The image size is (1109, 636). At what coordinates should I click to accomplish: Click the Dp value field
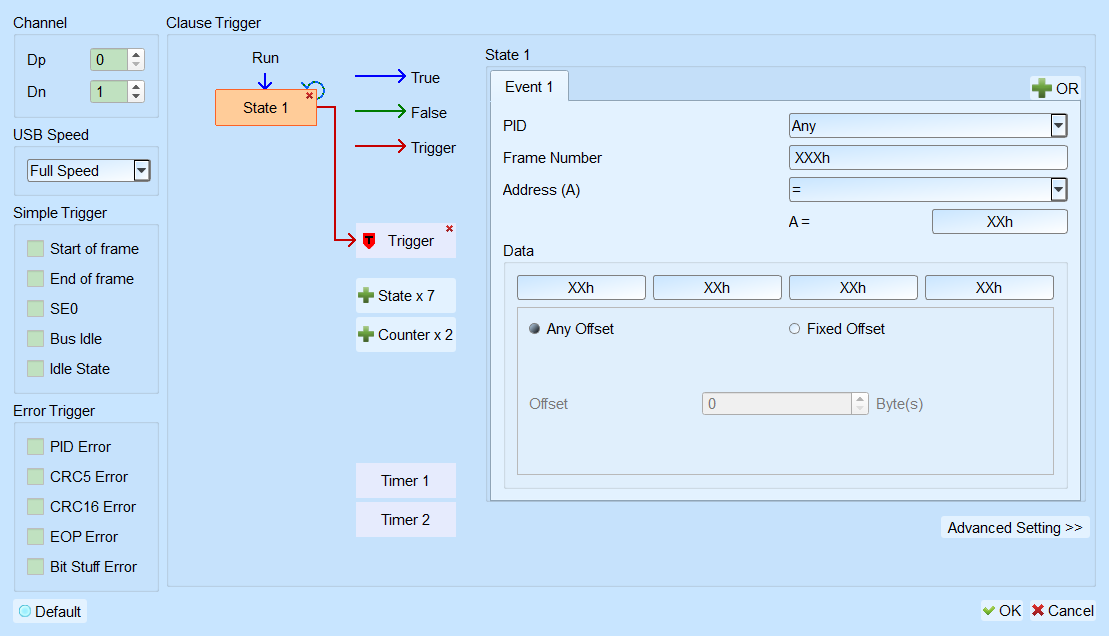point(109,59)
